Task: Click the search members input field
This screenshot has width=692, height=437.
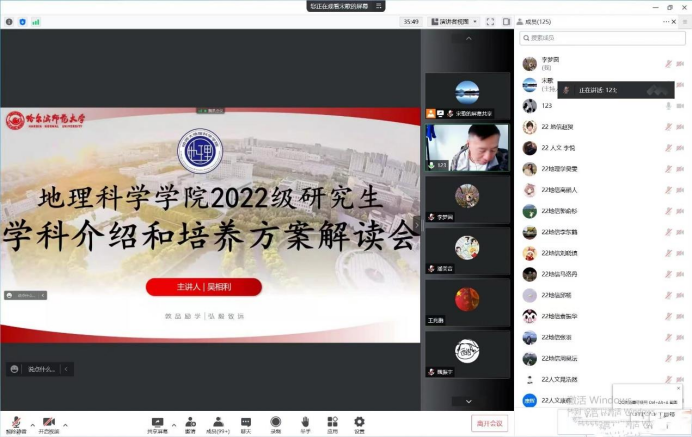Action: pos(600,38)
